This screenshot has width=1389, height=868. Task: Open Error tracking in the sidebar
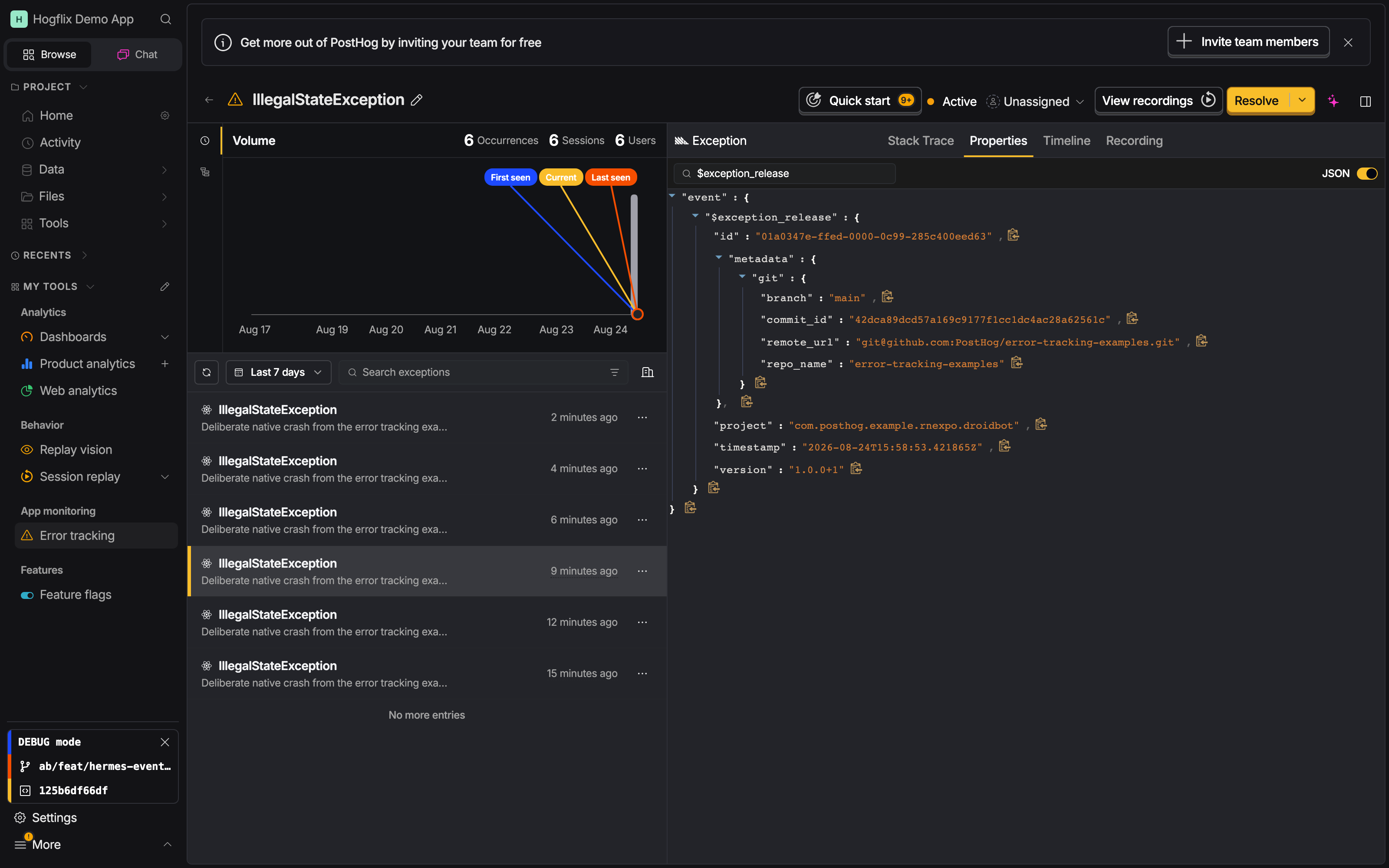96,536
